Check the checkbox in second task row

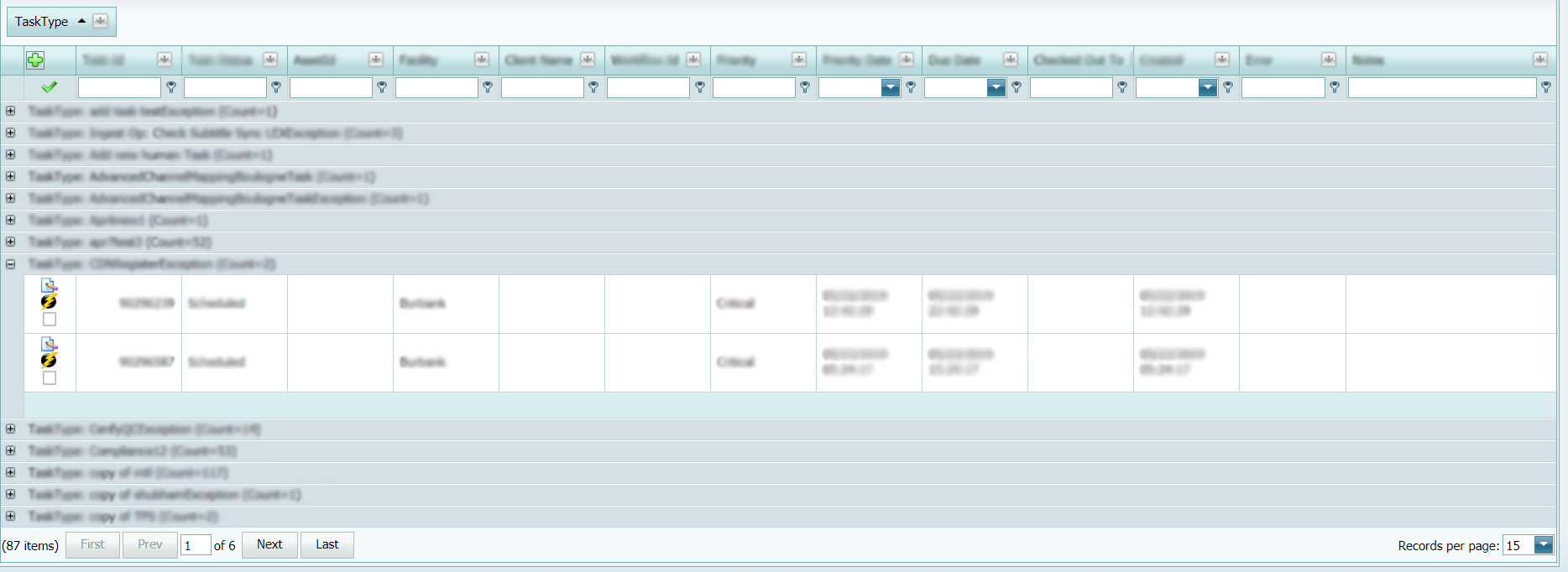[50, 378]
